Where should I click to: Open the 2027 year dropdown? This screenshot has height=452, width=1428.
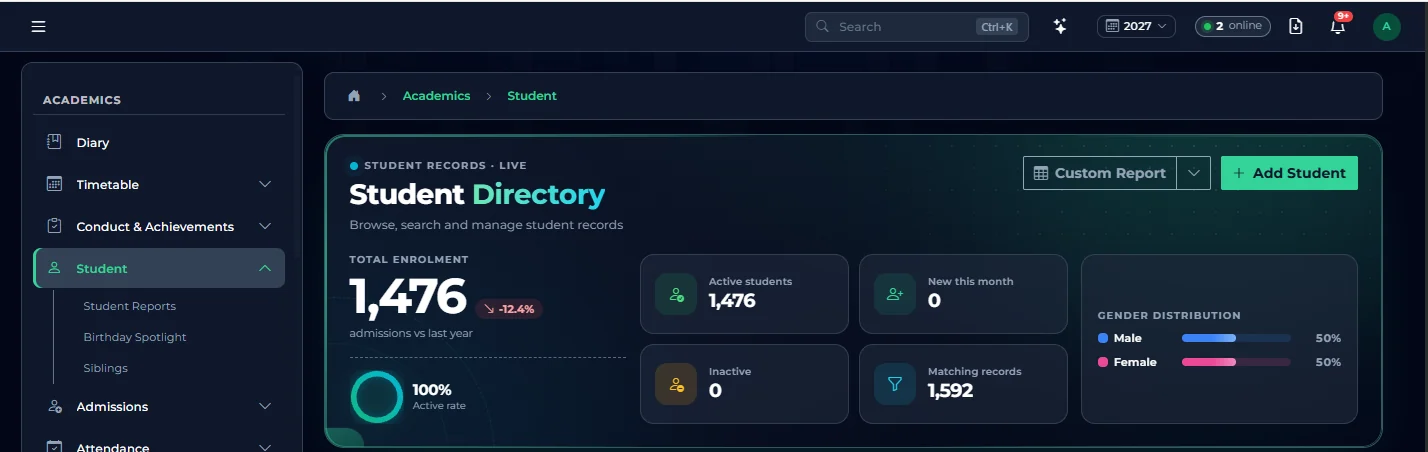[1136, 27]
